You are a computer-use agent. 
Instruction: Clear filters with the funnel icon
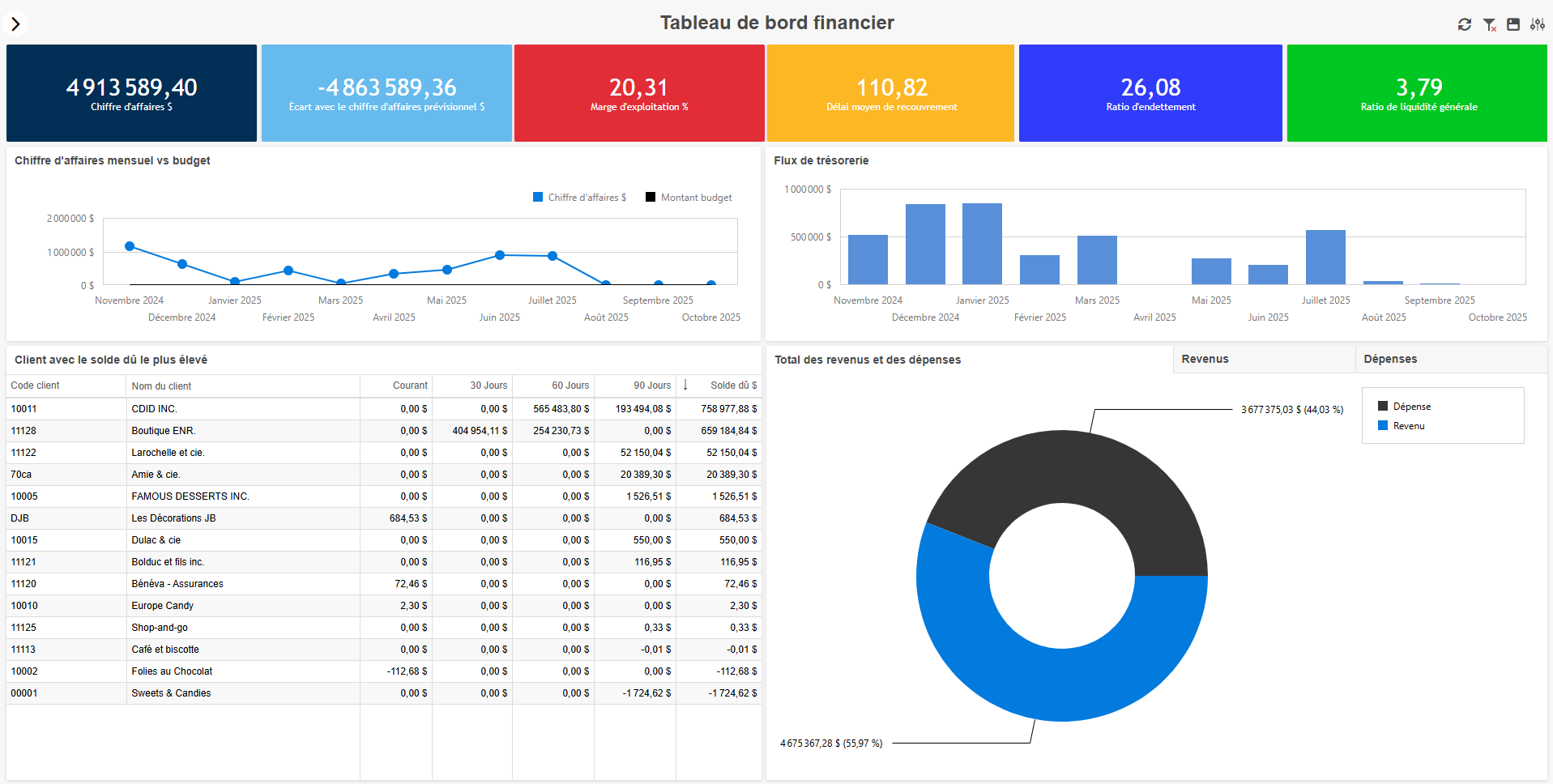[1489, 24]
